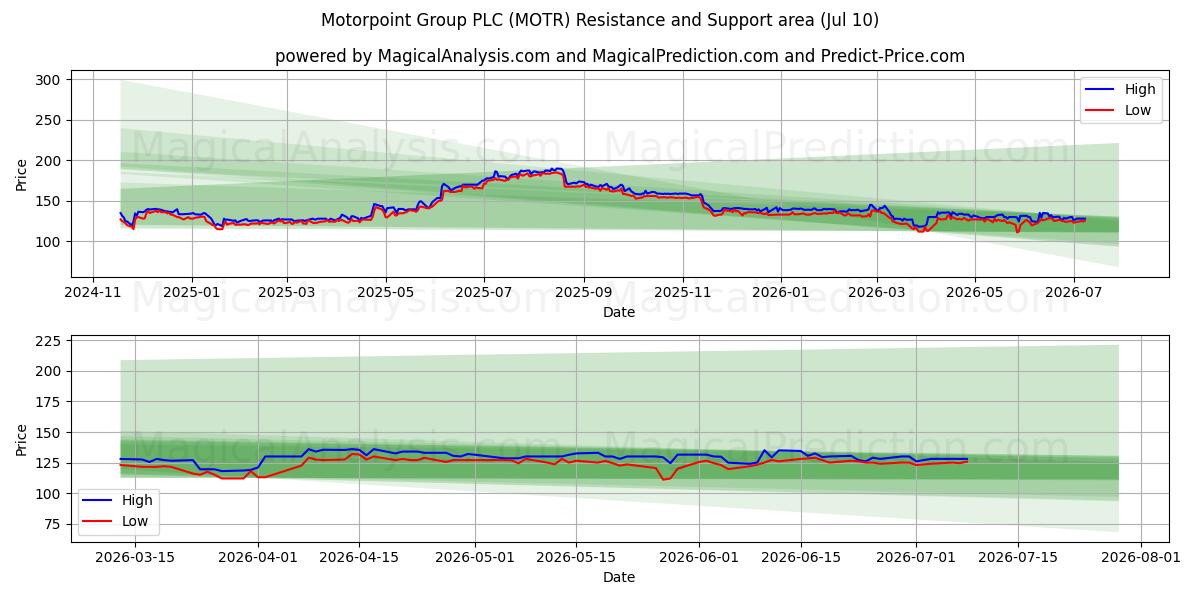The height and width of the screenshot is (600, 1200).
Task: Click the 2024-11 date tick label
Action: (93, 292)
